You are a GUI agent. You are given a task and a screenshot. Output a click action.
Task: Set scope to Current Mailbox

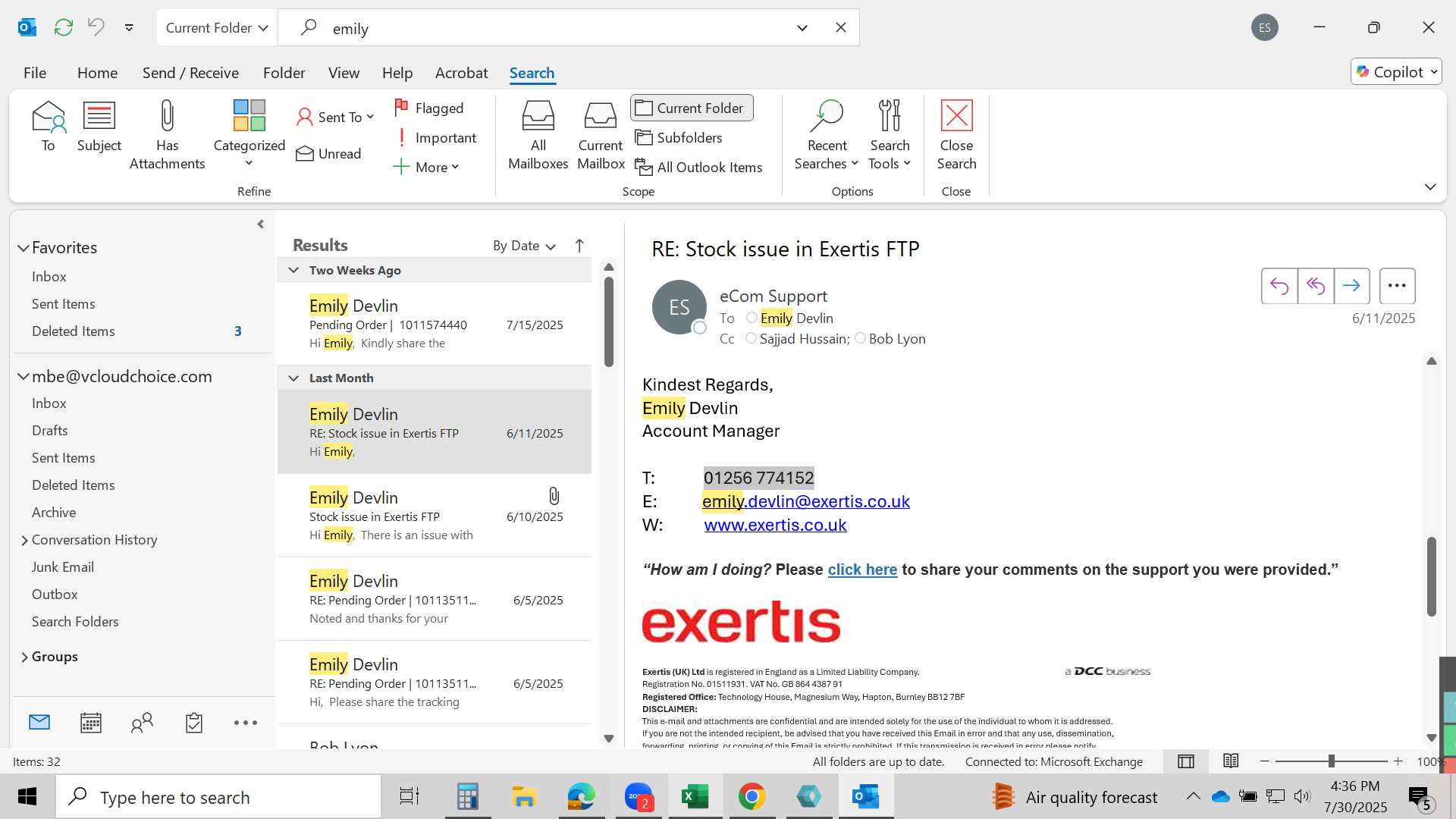pyautogui.click(x=601, y=135)
